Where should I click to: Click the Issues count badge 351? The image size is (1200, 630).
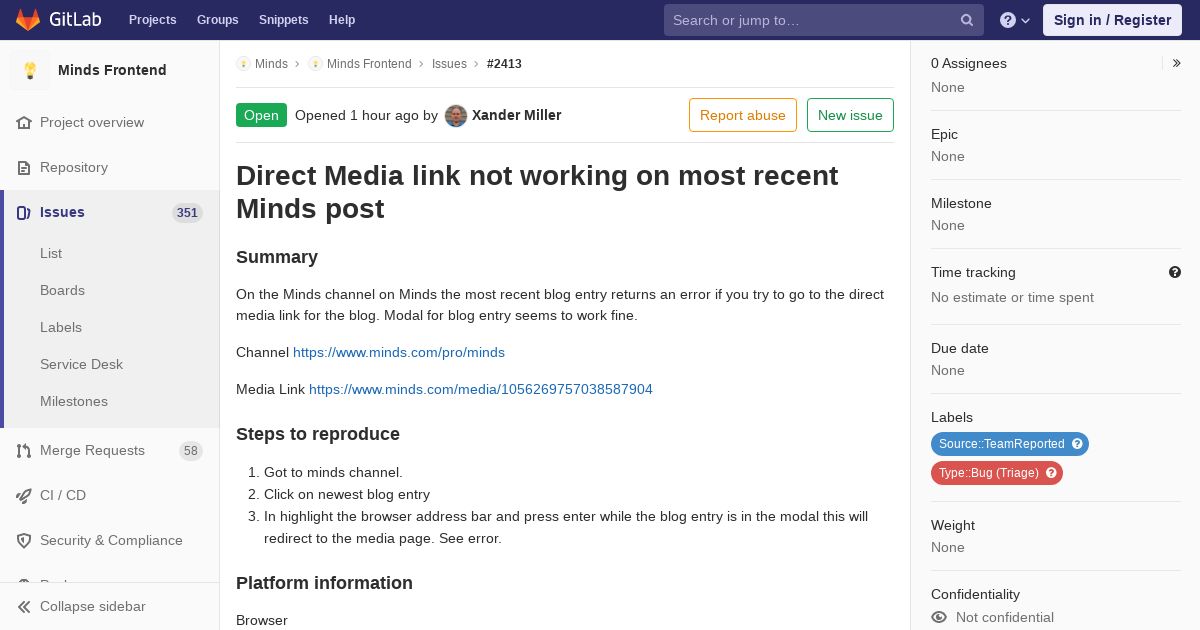pos(187,213)
